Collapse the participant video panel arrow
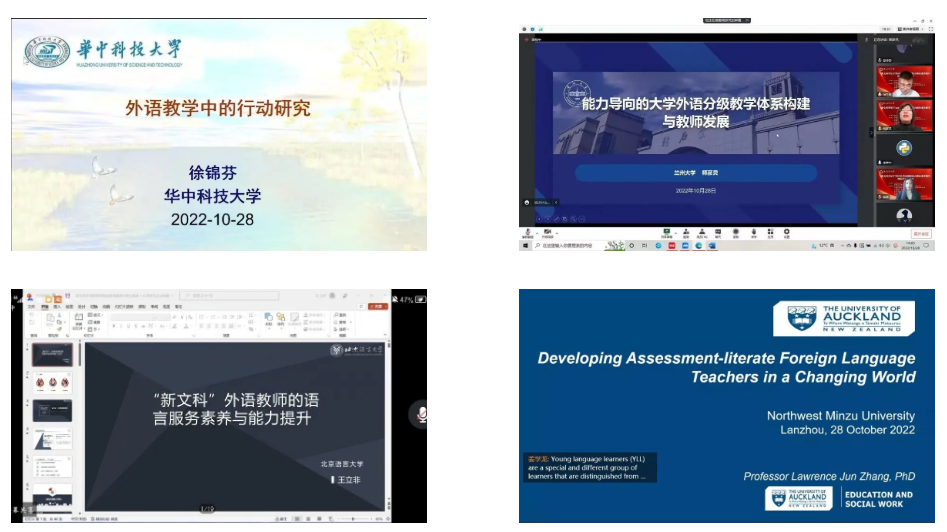947x532 pixels. (871, 132)
